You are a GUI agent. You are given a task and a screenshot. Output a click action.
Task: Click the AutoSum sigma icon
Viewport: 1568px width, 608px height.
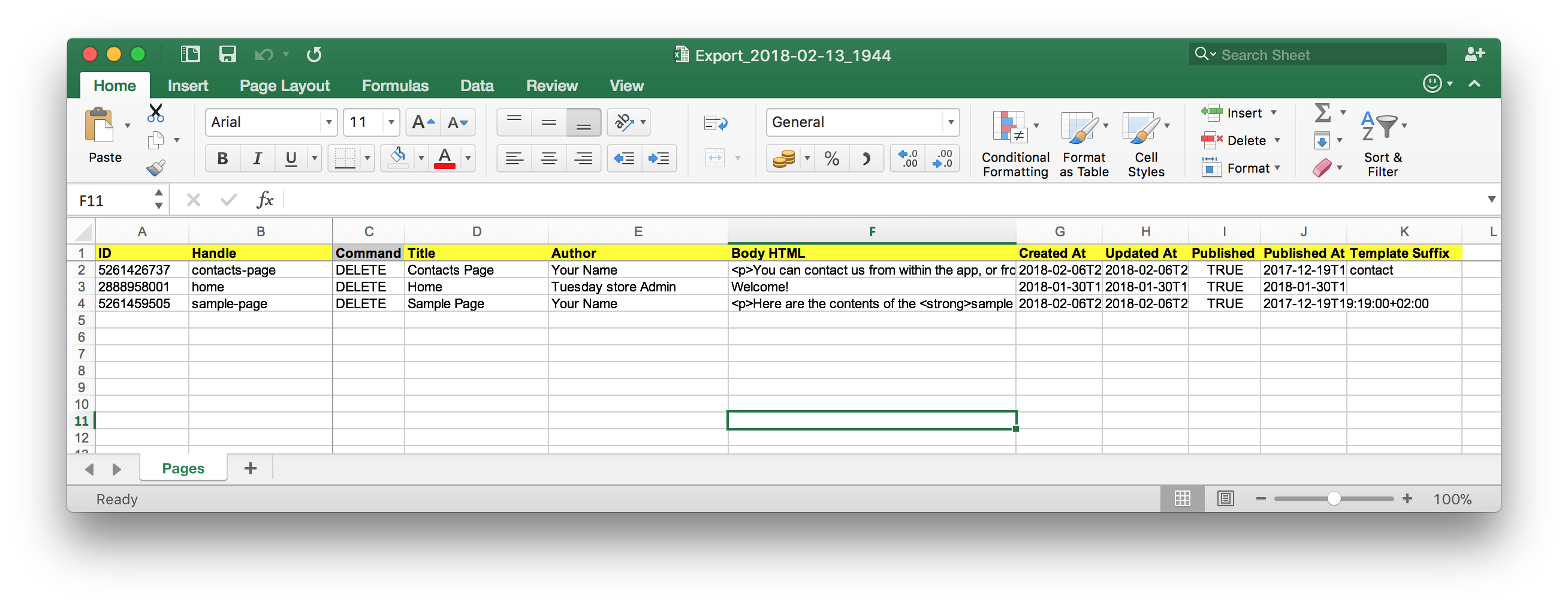click(1322, 113)
